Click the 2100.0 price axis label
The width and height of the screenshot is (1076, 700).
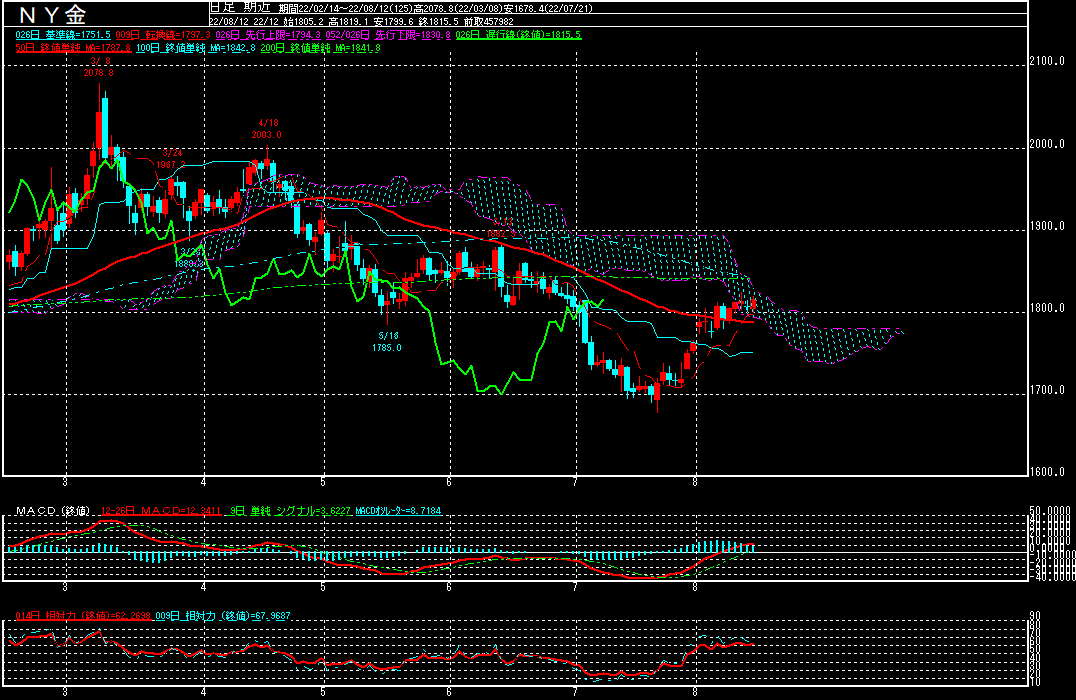click(1047, 61)
